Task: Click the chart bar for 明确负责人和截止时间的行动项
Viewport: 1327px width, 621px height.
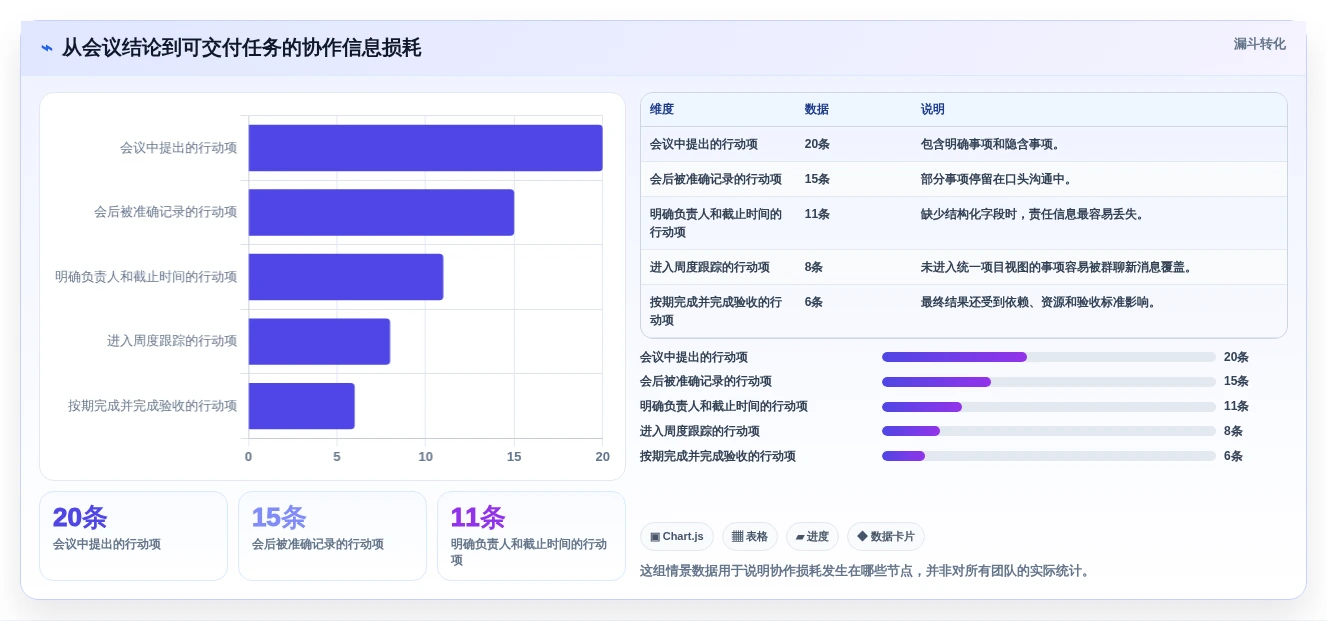Action: coord(346,277)
